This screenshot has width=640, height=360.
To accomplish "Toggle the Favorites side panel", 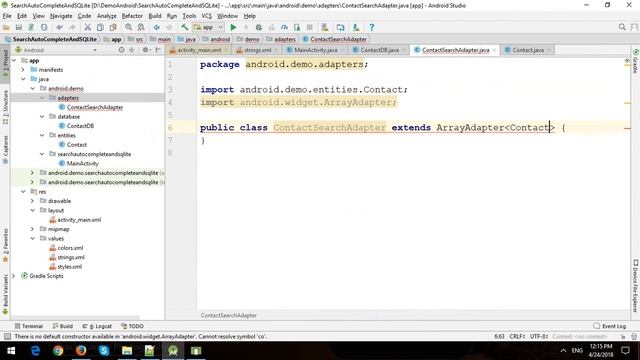I will pos(5,245).
